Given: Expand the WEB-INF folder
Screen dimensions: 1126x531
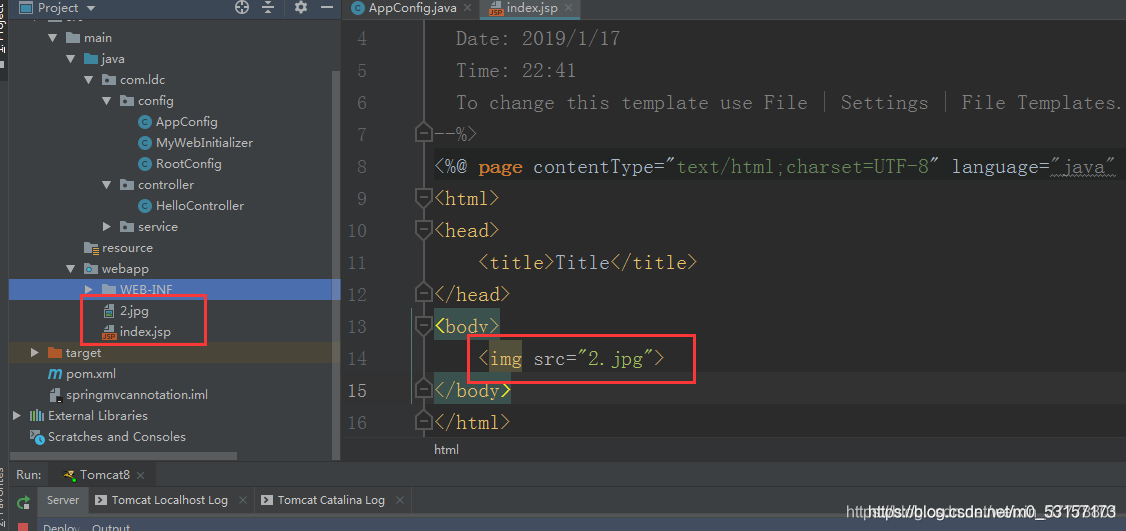Looking at the screenshot, I should click(x=88, y=290).
